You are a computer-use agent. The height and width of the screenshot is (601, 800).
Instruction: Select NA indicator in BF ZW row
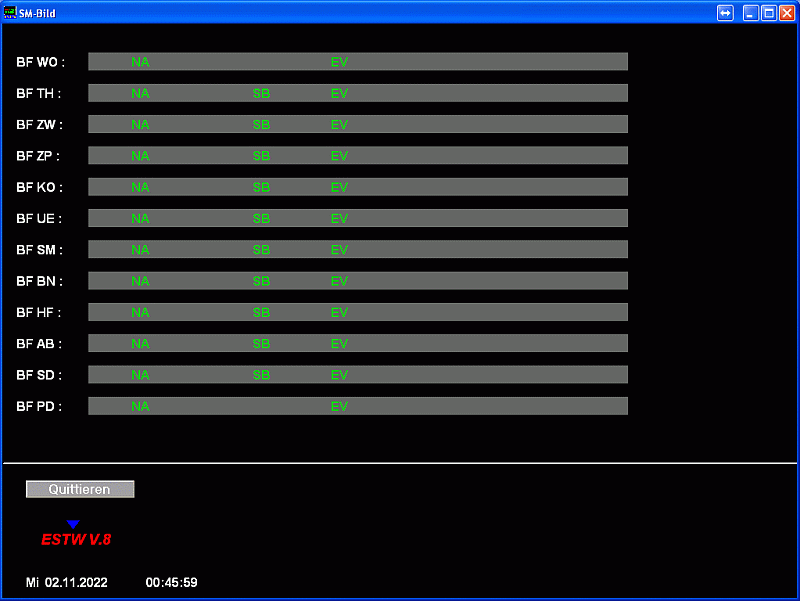tap(140, 124)
